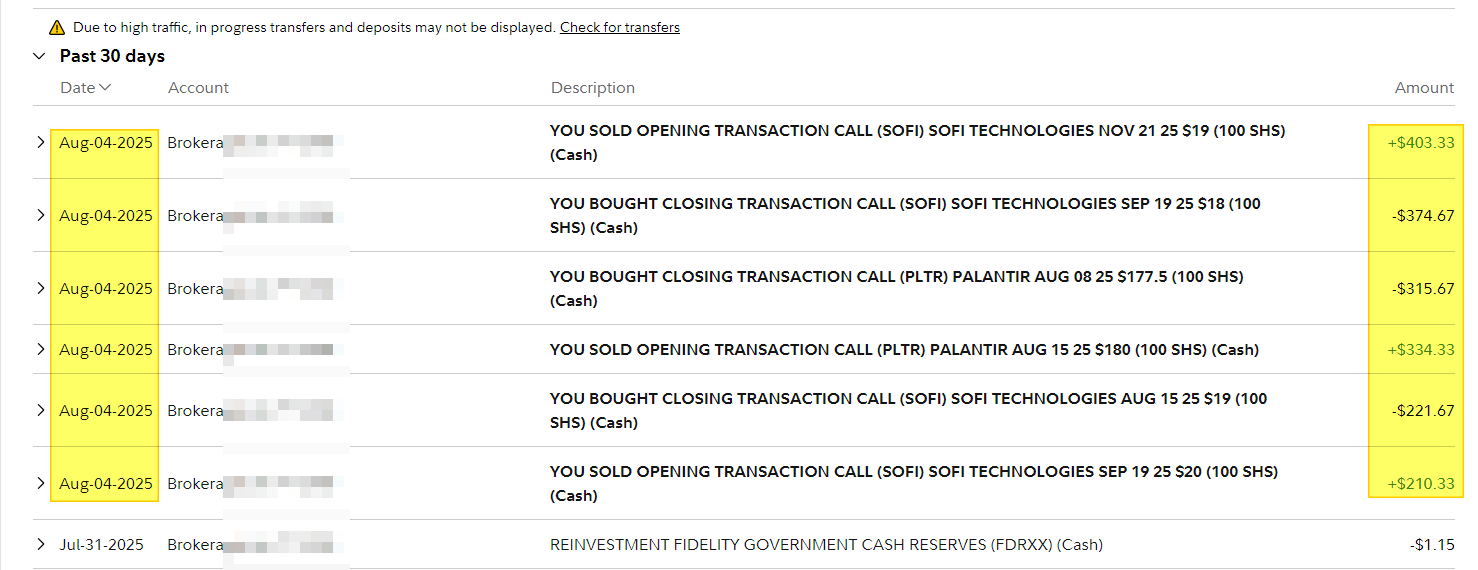
Task: Expand the SOFI AUG 15 $19 bought row
Action: point(41,410)
